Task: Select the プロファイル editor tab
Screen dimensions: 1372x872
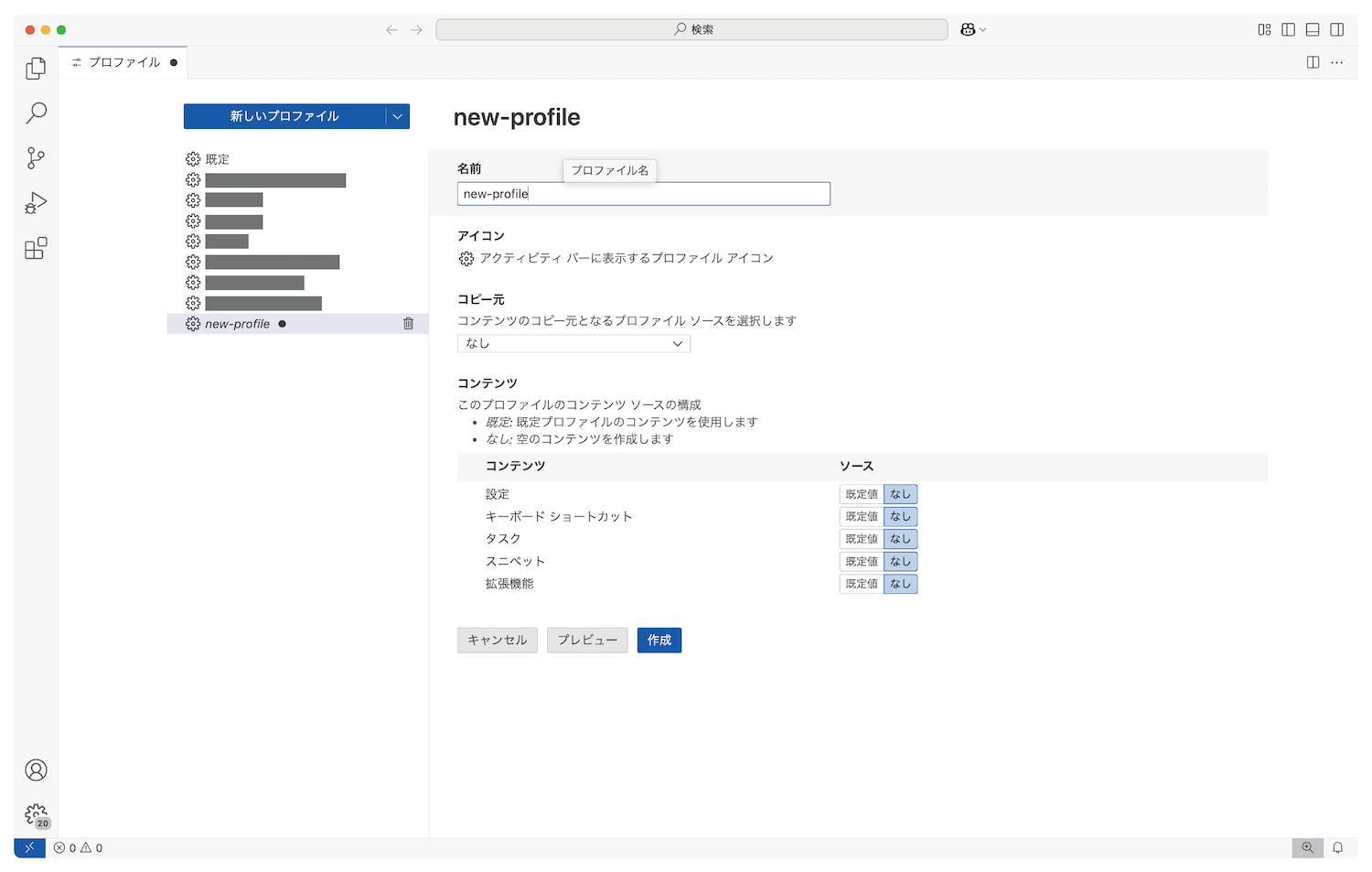Action: point(123,62)
